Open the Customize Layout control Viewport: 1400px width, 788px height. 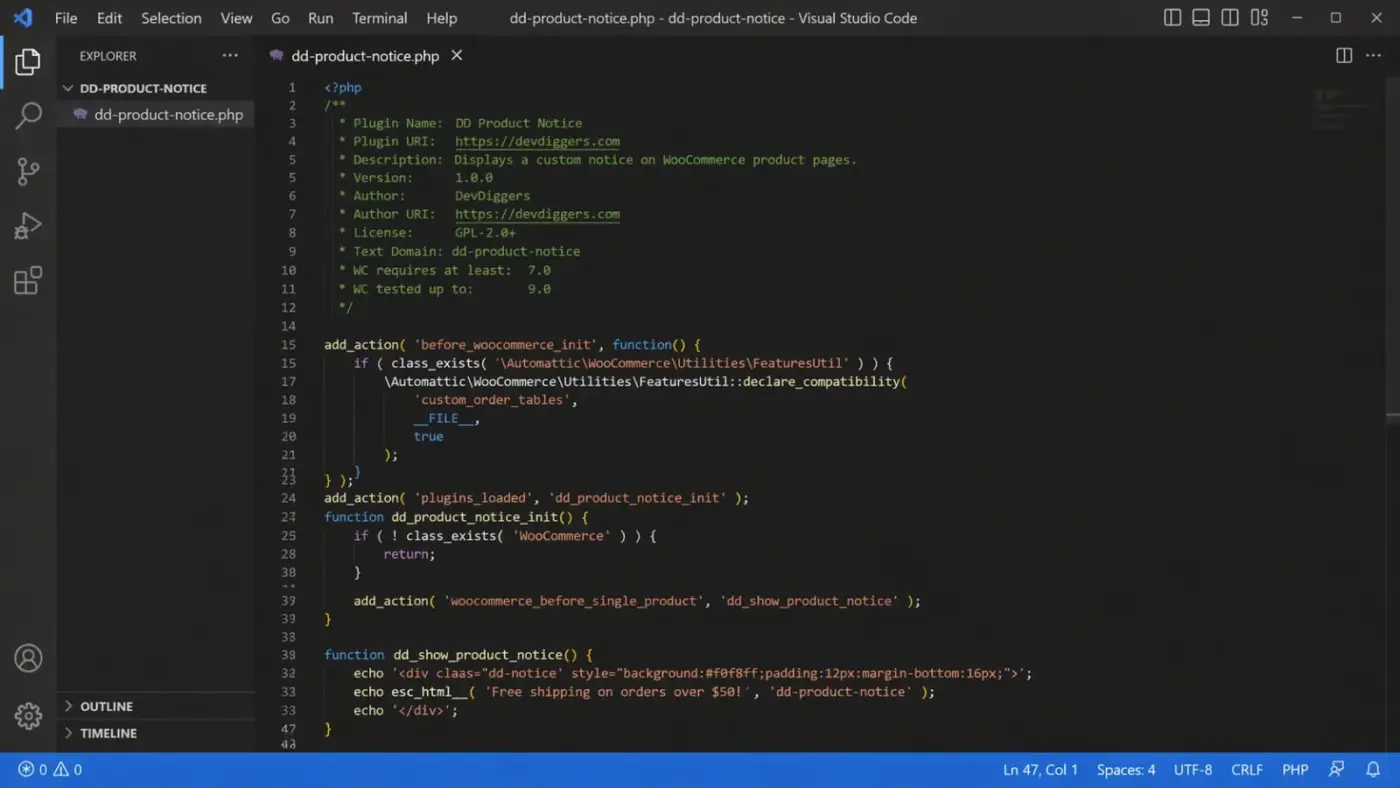click(1259, 18)
